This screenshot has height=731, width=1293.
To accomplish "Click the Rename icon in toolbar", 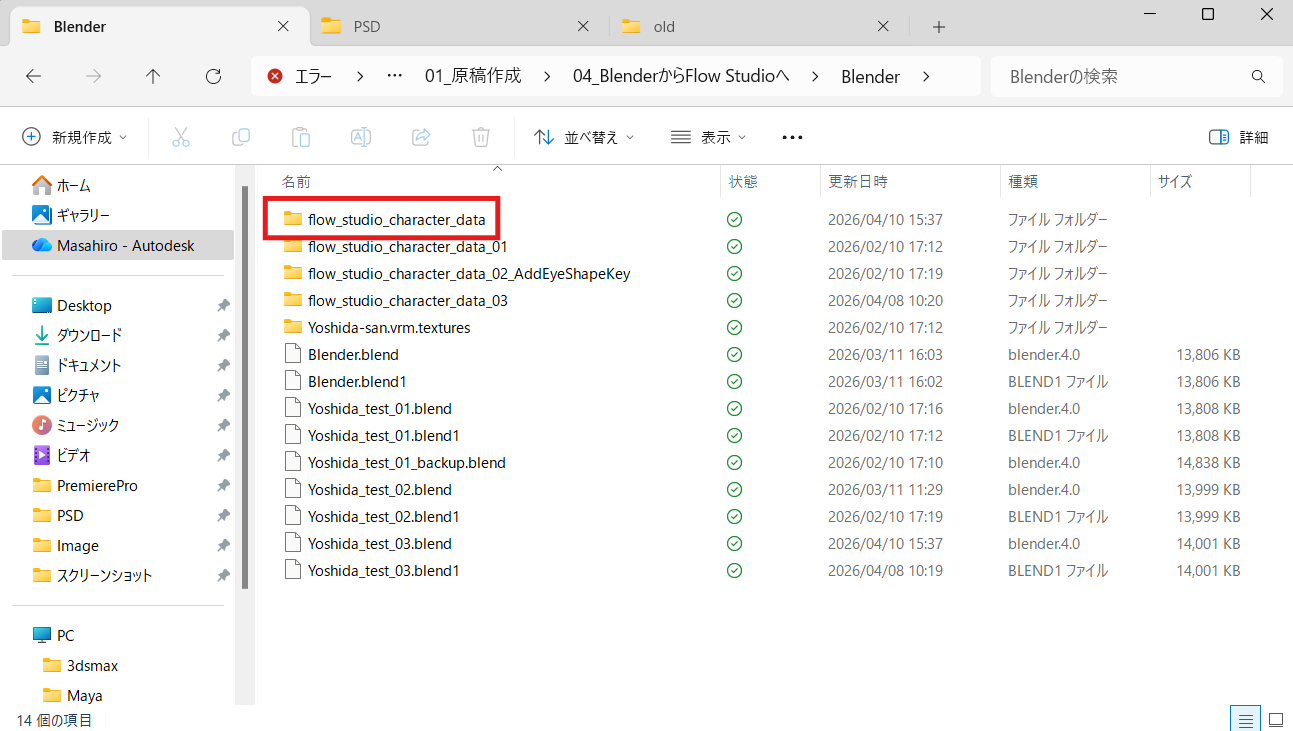I will point(361,137).
